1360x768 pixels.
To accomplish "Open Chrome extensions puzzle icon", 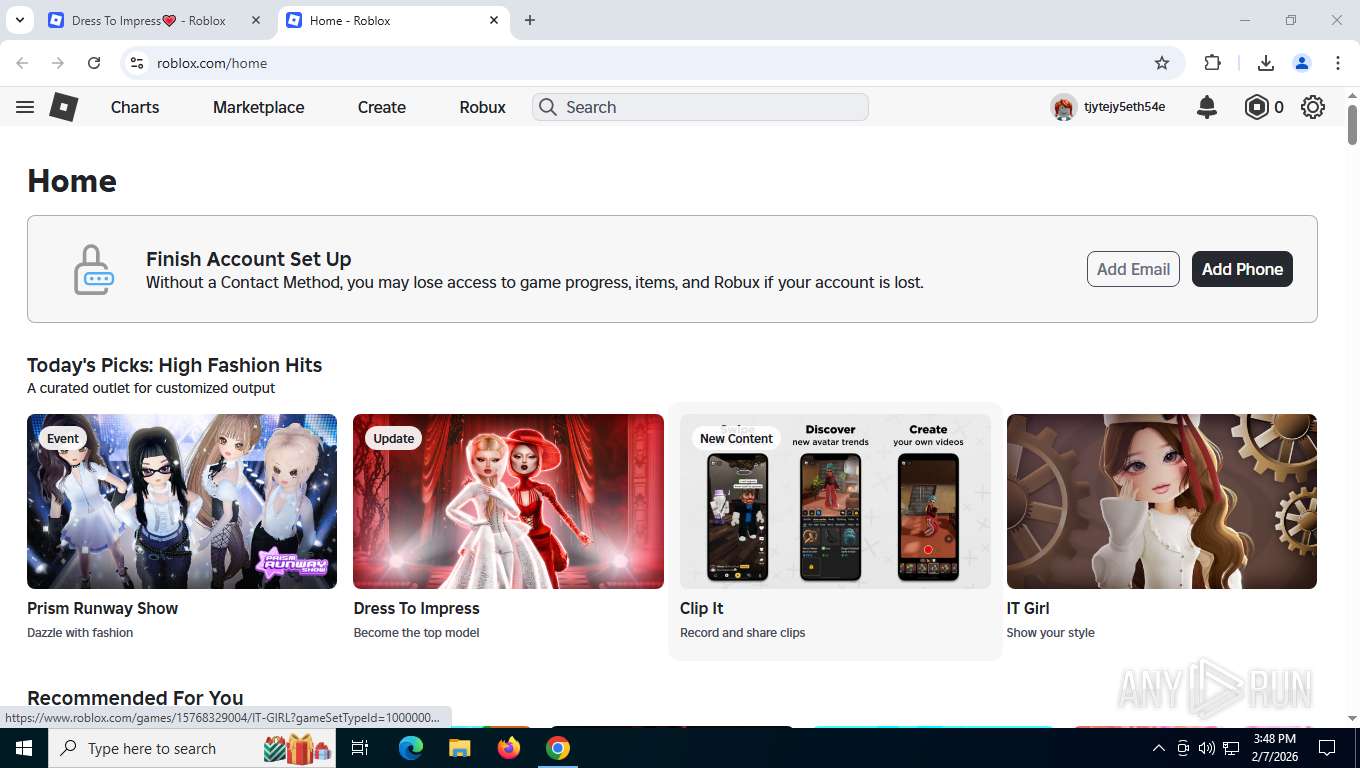I will coord(1213,63).
